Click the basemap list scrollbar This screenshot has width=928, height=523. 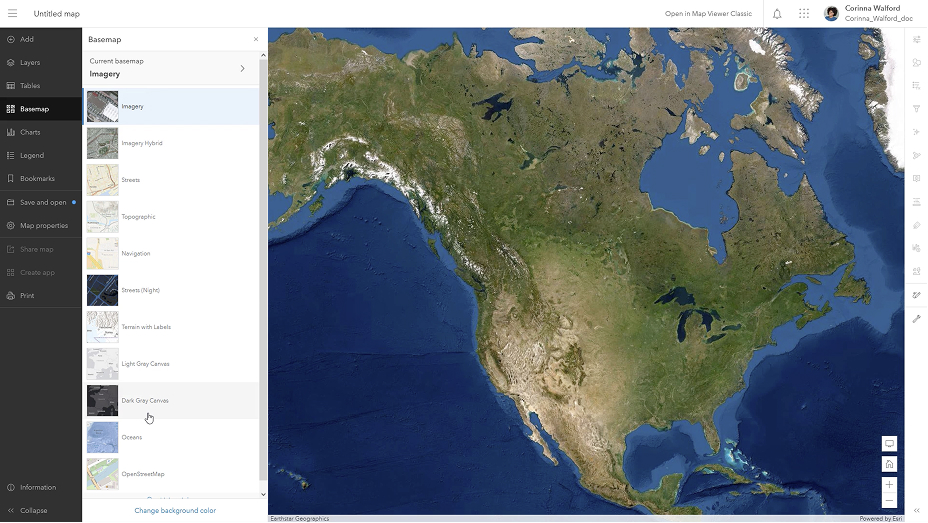coord(263,269)
